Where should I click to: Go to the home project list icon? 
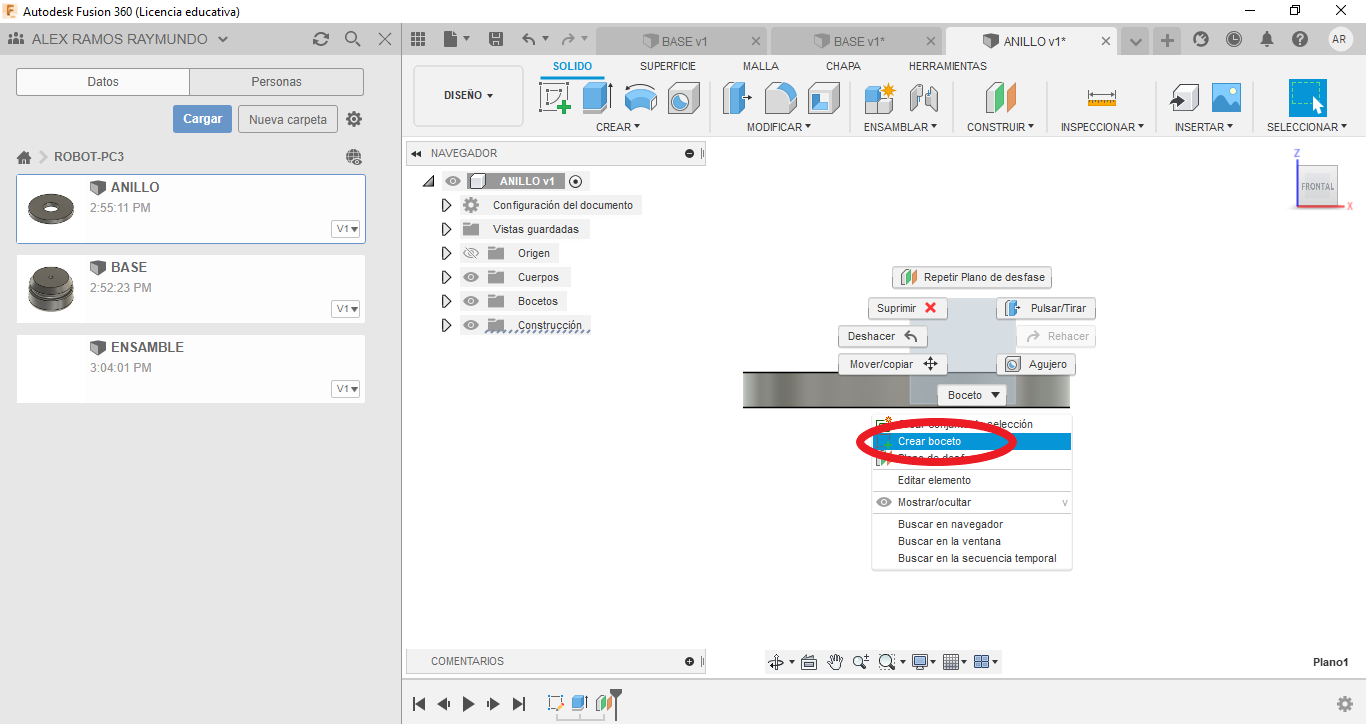pyautogui.click(x=24, y=157)
